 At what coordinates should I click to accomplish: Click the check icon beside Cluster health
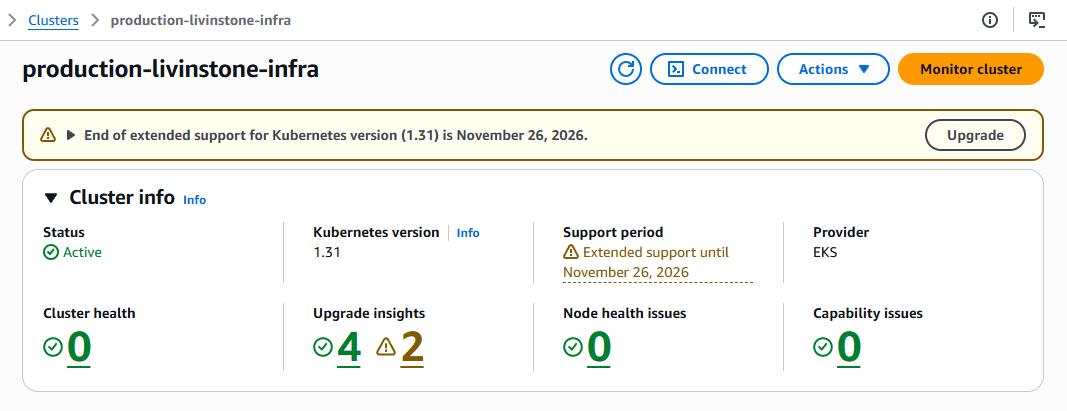(x=53, y=347)
